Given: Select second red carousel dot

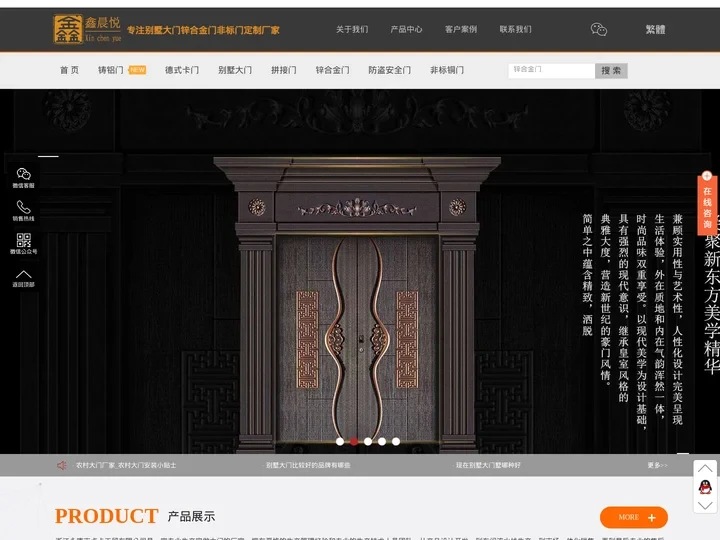Looking at the screenshot, I should tap(354, 441).
